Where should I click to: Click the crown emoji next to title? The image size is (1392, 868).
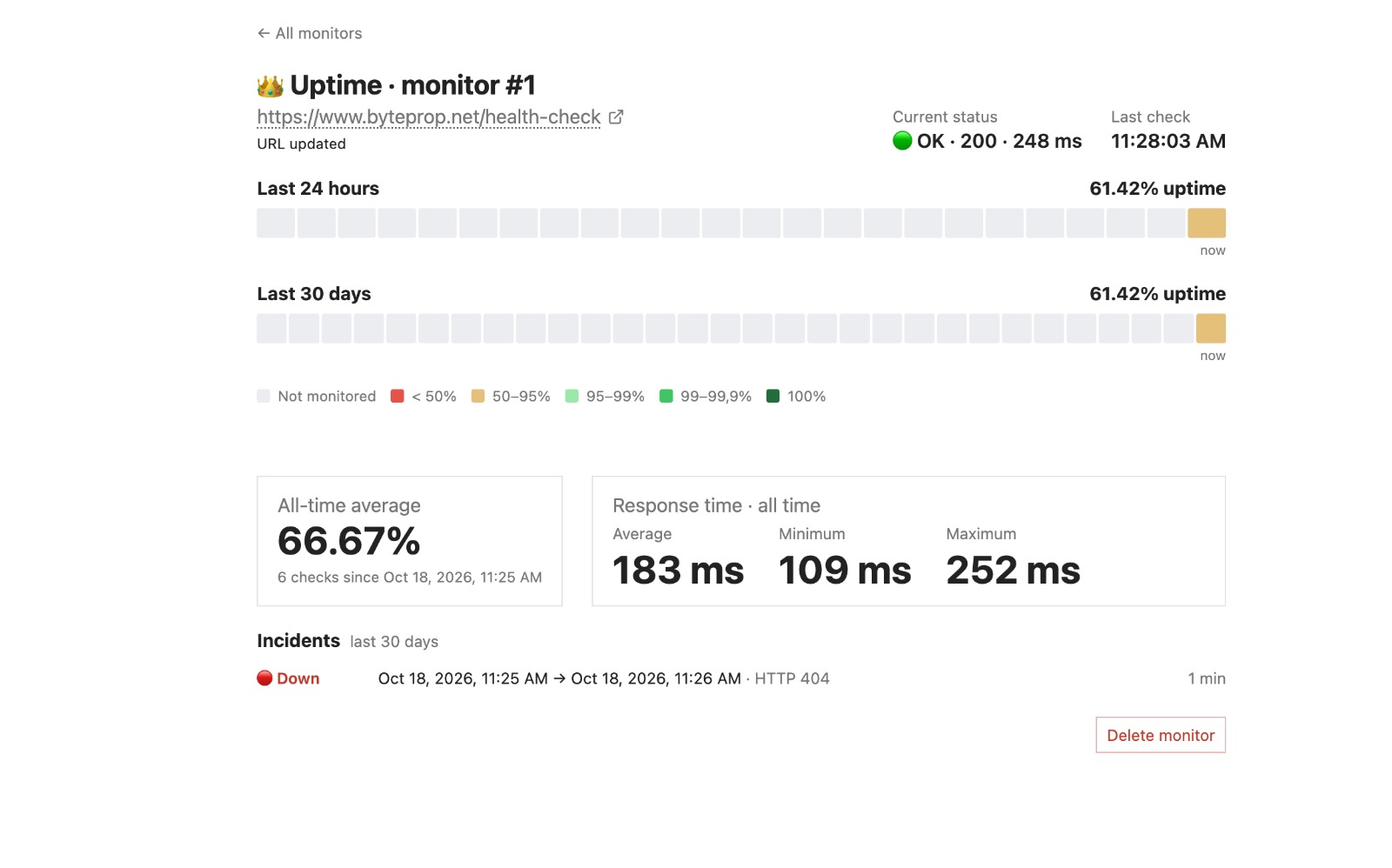point(271,86)
